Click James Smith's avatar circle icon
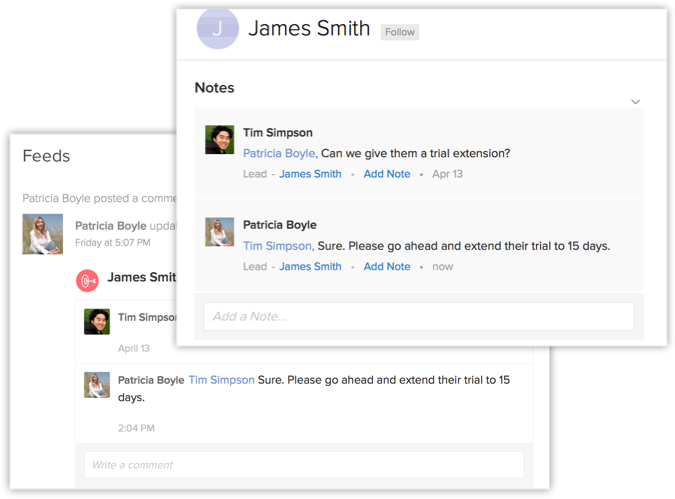The height and width of the screenshot is (499, 675). [217, 29]
